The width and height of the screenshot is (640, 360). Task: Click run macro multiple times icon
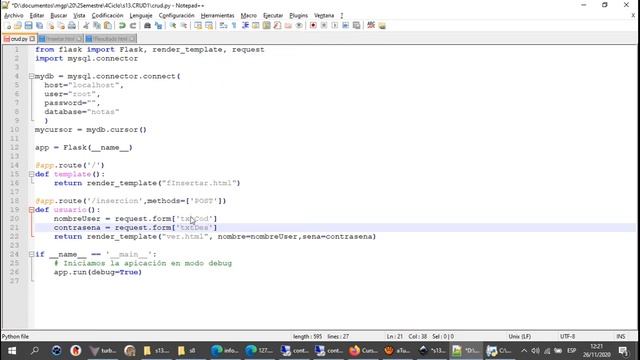pyautogui.click(x=345, y=26)
